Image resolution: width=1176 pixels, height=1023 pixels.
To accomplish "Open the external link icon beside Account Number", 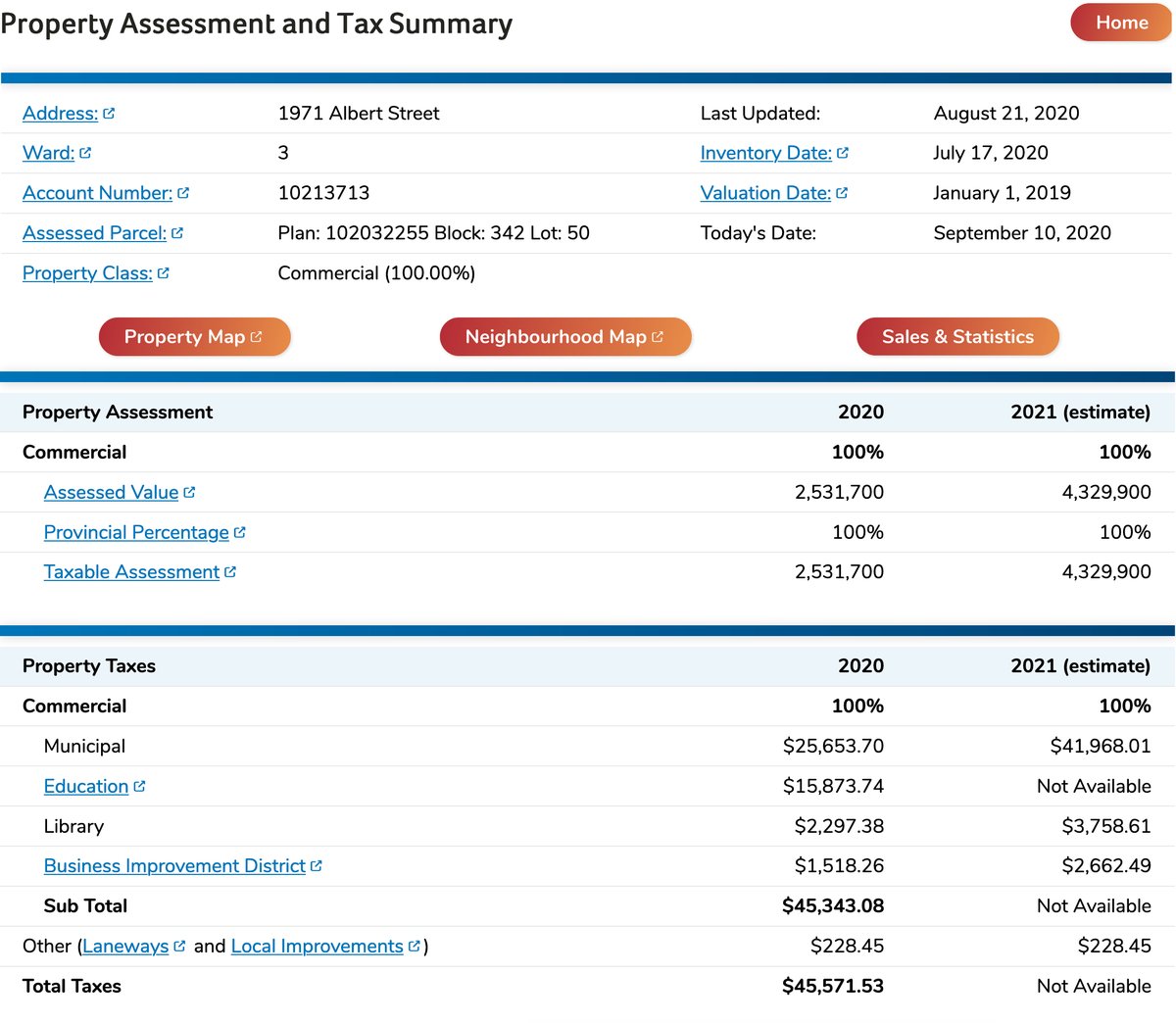I will pos(185,193).
